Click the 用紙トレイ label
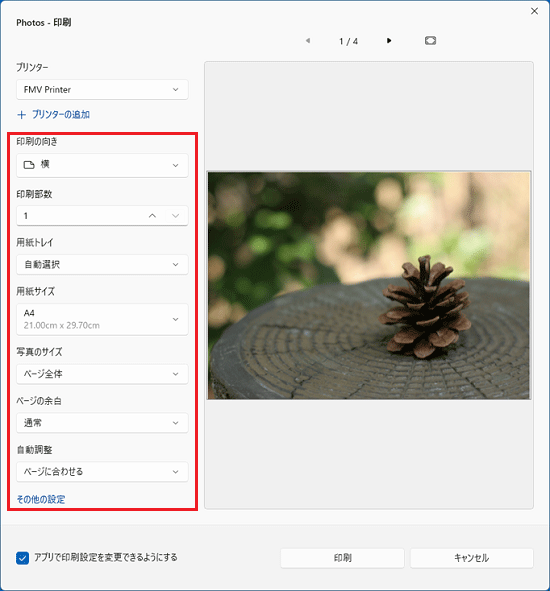The image size is (550, 591). (x=35, y=242)
